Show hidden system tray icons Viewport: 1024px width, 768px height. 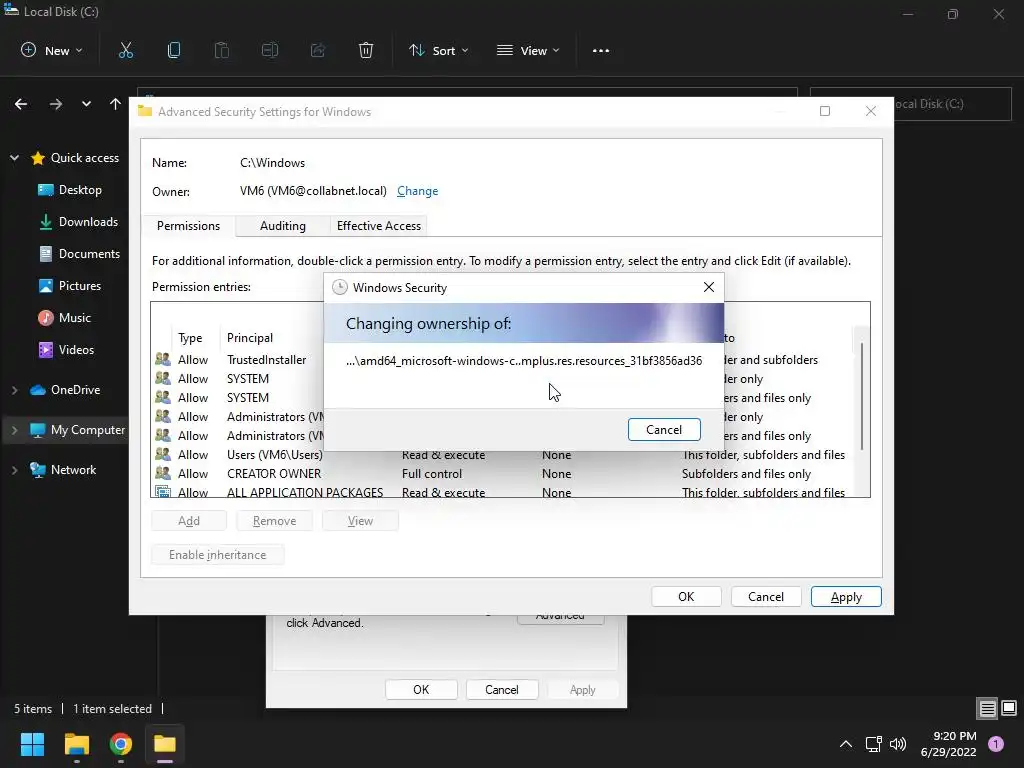click(846, 744)
